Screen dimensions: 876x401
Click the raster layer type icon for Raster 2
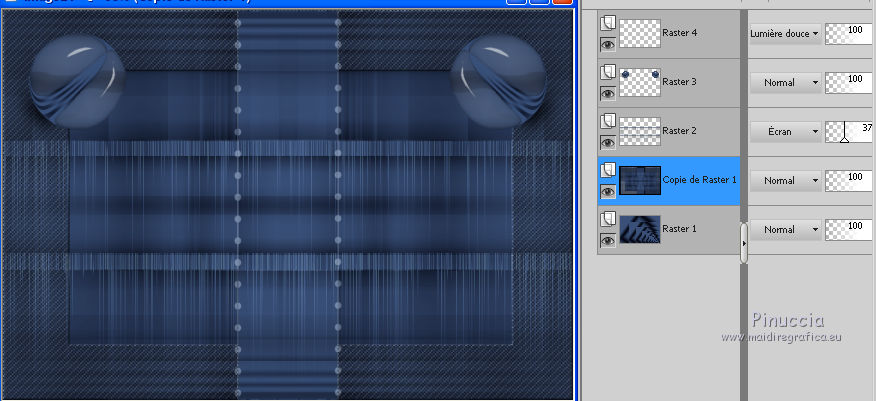point(608,121)
